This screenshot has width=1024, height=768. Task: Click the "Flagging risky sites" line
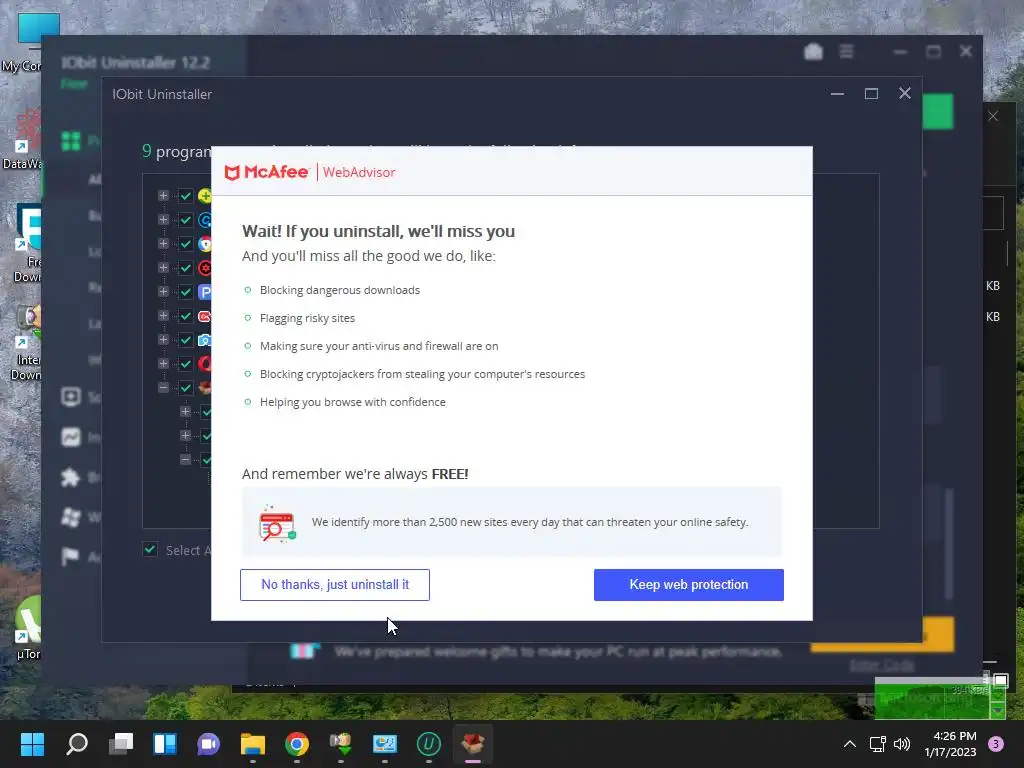(x=307, y=318)
